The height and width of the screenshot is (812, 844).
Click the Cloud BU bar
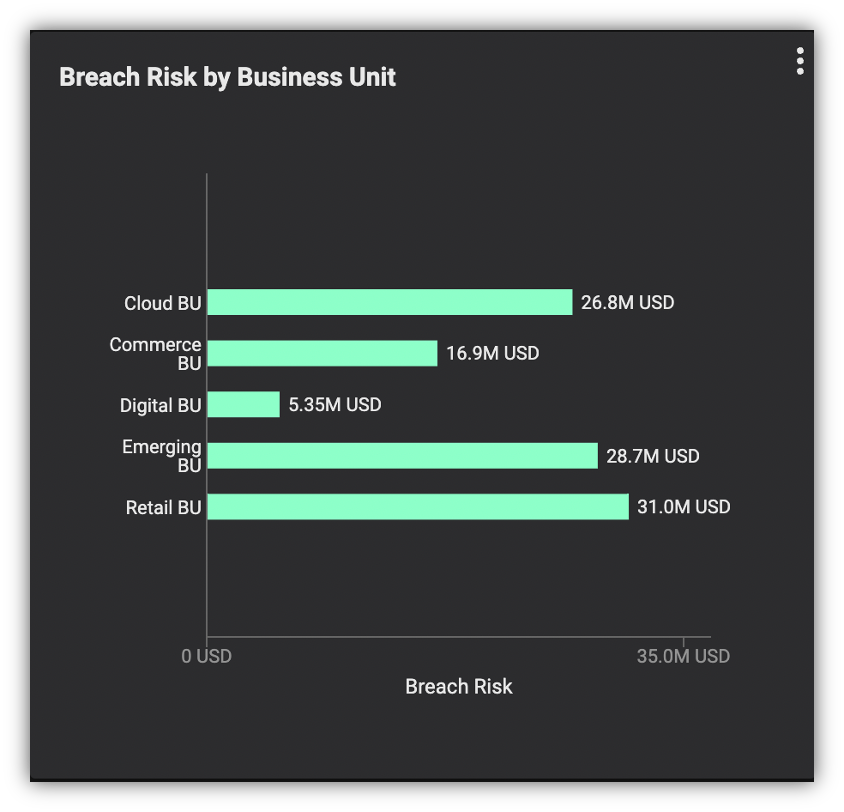coord(390,302)
